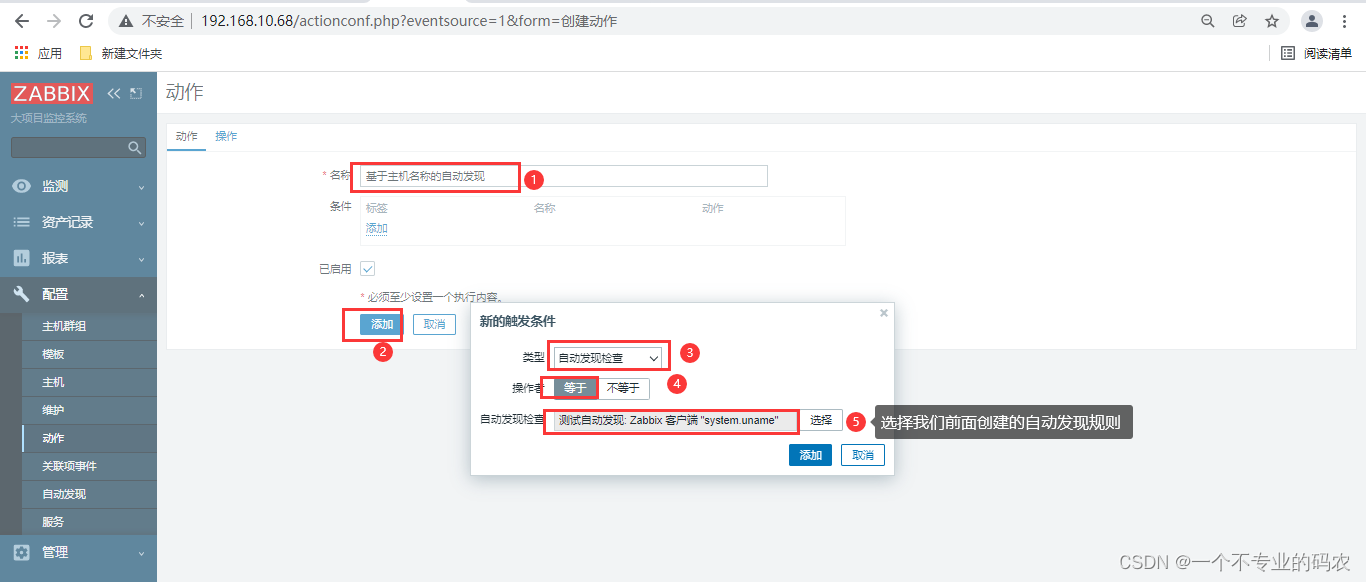Close the 新的触发条件 dialog with the X
Image resolution: width=1366 pixels, height=582 pixels.
click(x=883, y=313)
